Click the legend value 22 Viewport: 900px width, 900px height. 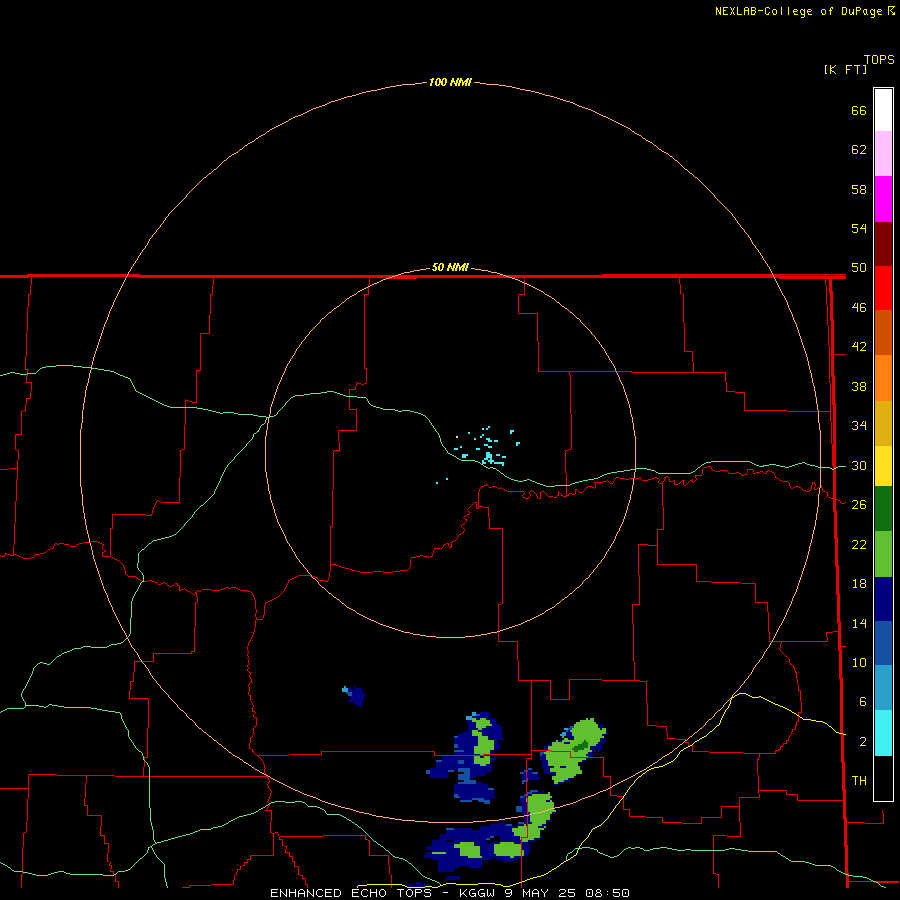(x=859, y=544)
